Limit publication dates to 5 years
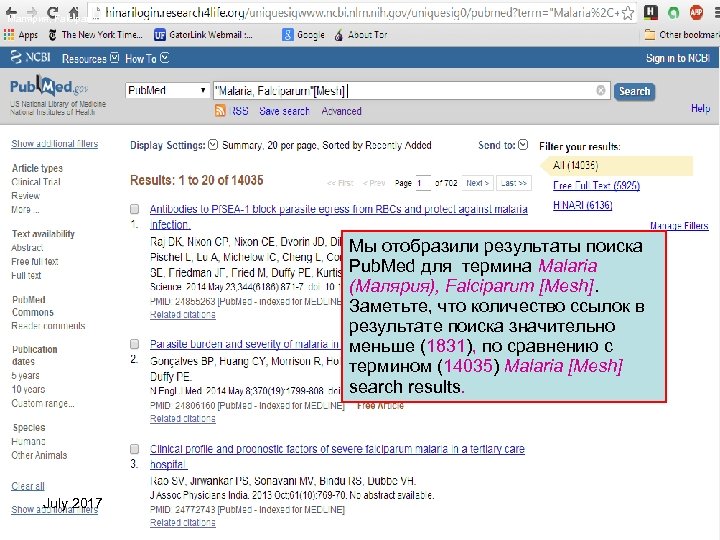Image resolution: width=720 pixels, height=540 pixels. [x=25, y=376]
